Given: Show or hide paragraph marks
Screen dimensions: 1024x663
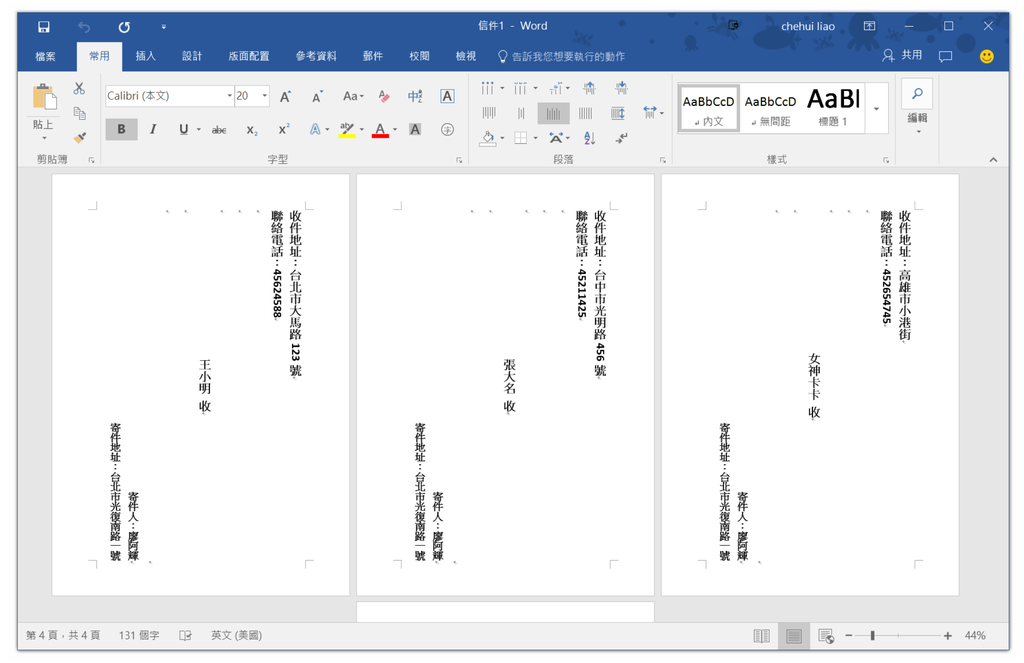Looking at the screenshot, I should [621, 138].
